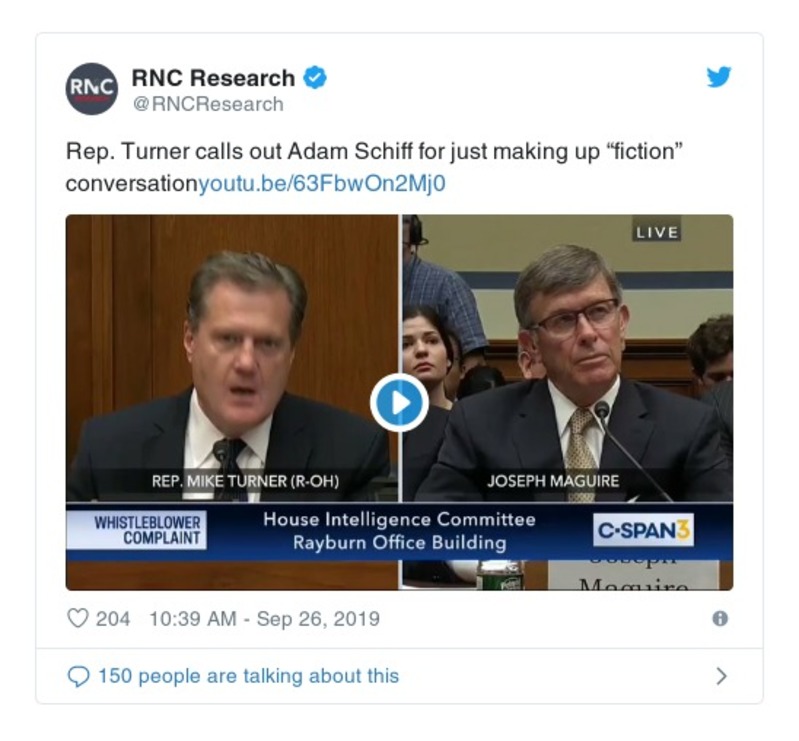Like the tweet with the heart icon

[x=78, y=619]
